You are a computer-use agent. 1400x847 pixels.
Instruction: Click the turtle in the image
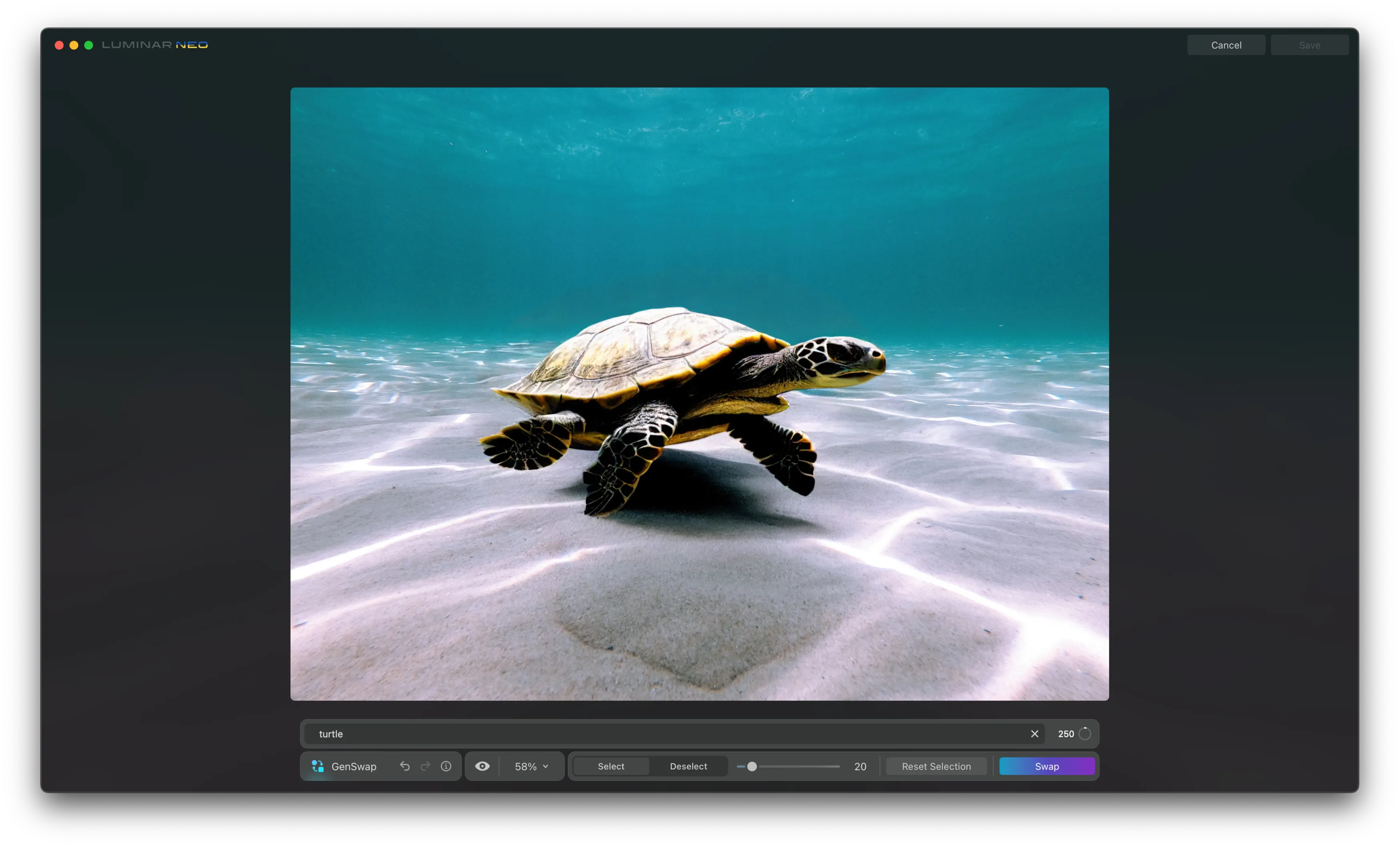[x=682, y=392]
